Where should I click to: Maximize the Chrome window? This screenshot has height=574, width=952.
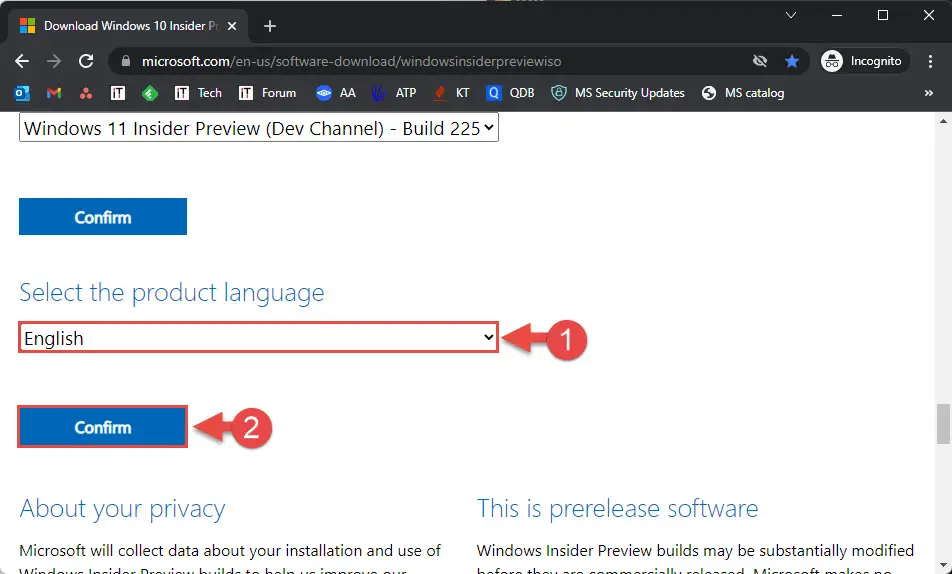[x=883, y=15]
